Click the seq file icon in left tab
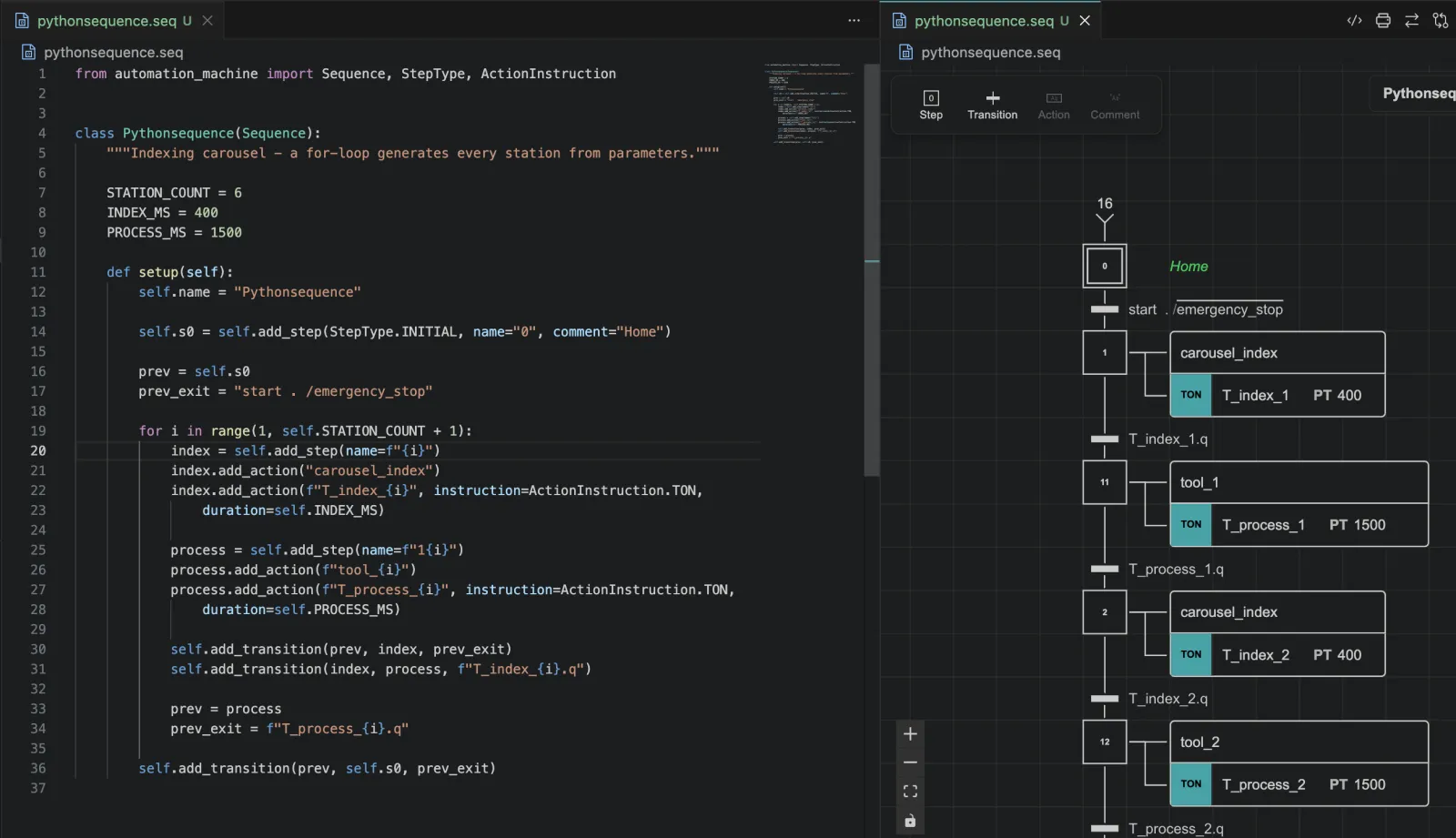Viewport: 1456px width, 838px height. coord(22,20)
